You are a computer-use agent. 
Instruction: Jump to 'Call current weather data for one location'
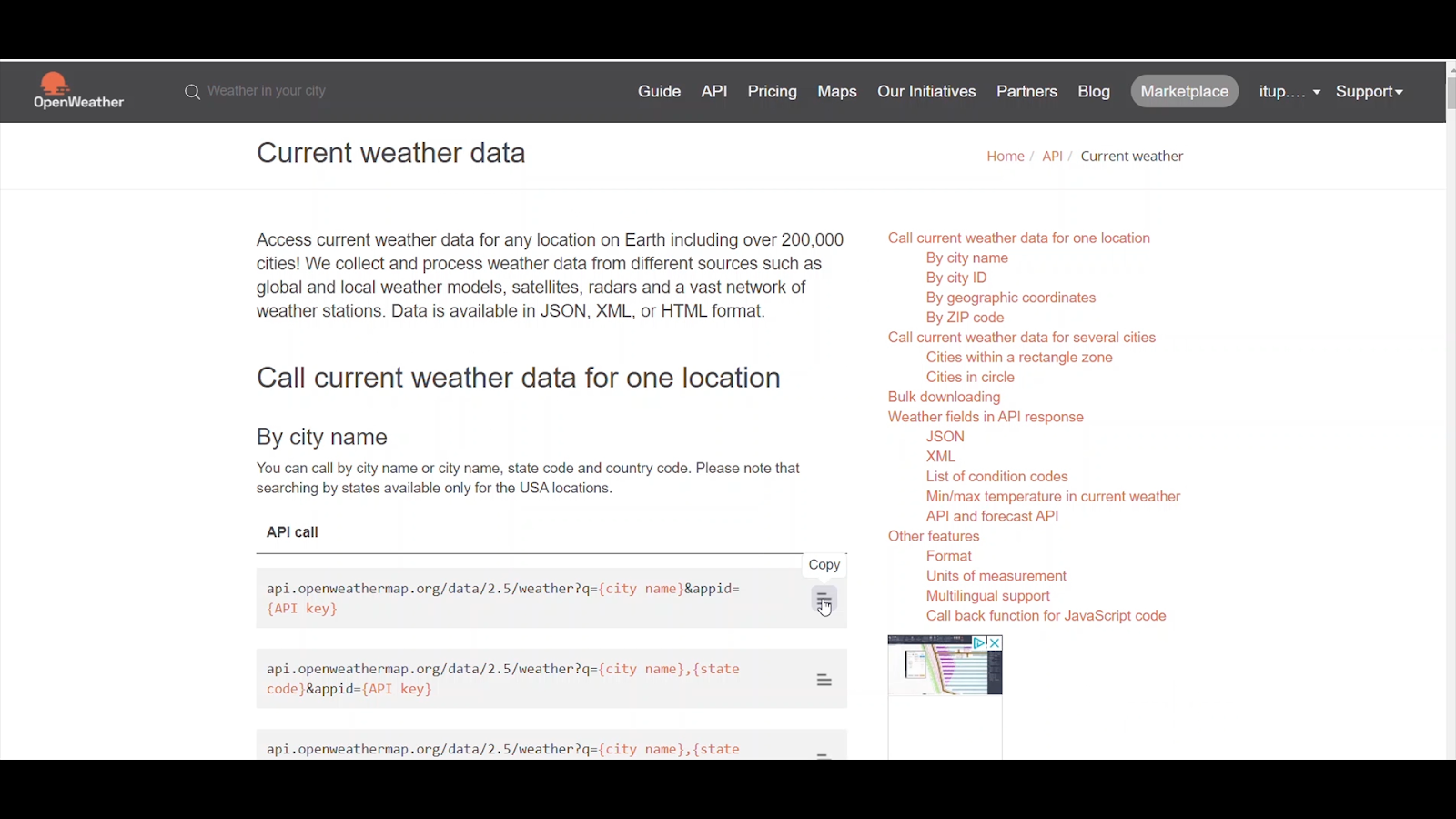(x=1019, y=238)
